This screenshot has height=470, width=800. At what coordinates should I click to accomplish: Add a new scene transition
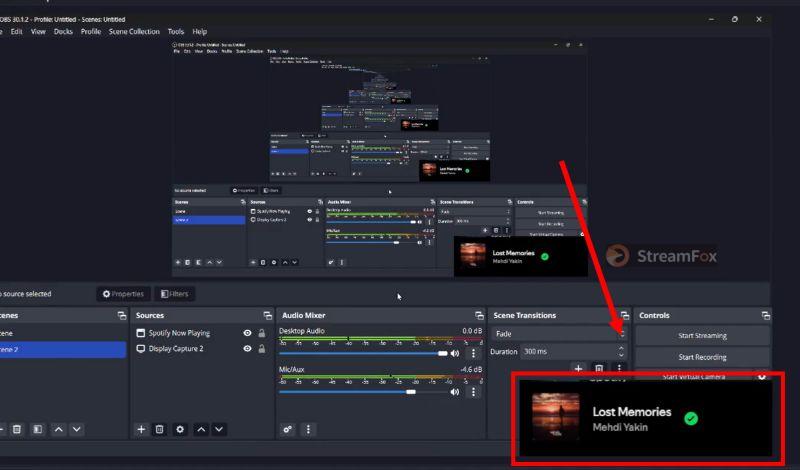pyautogui.click(x=578, y=368)
